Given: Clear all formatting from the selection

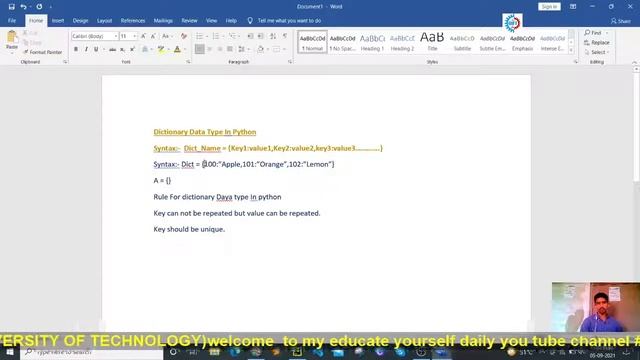Looking at the screenshot, I should coord(184,36).
